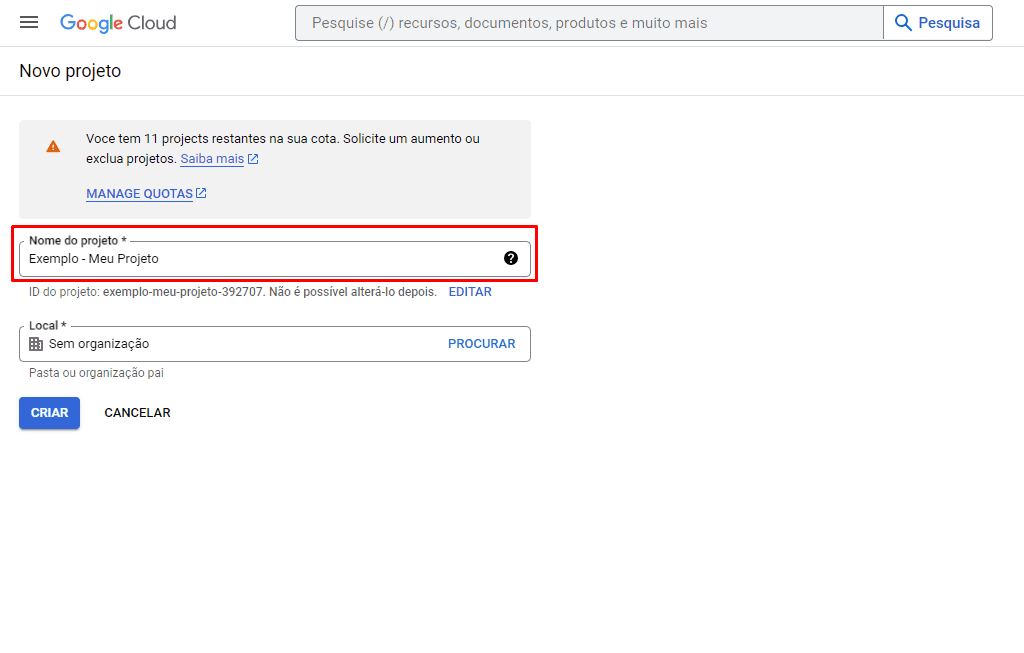Open the MANAGE QUOTAS link

pyautogui.click(x=139, y=194)
